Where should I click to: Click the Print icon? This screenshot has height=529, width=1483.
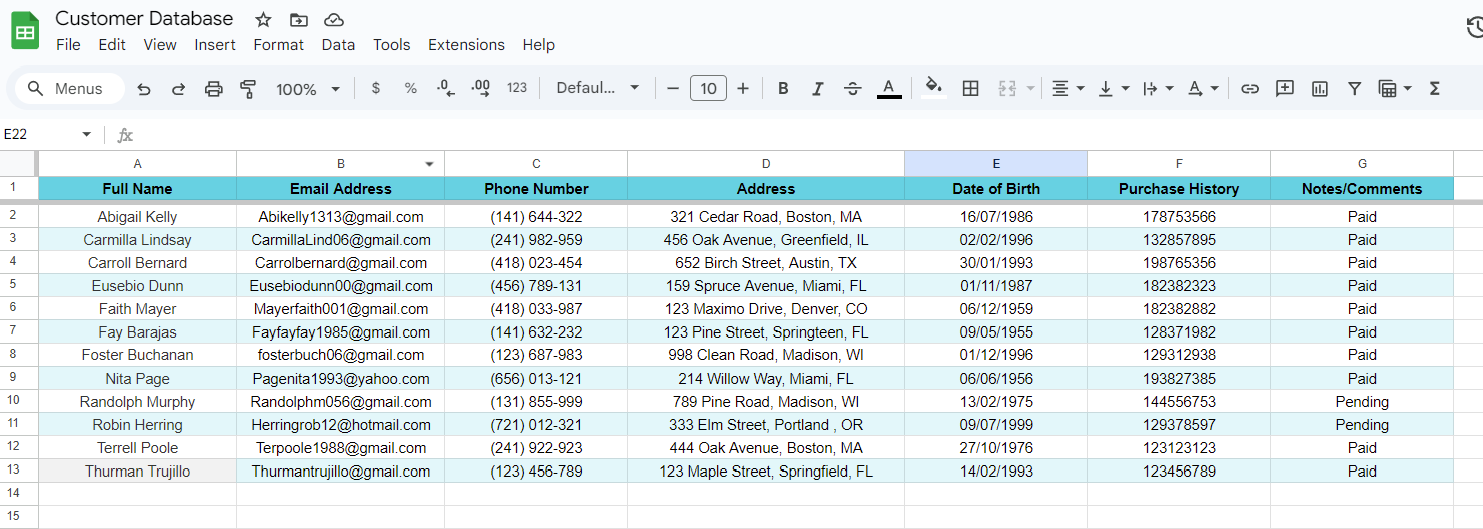pos(213,89)
